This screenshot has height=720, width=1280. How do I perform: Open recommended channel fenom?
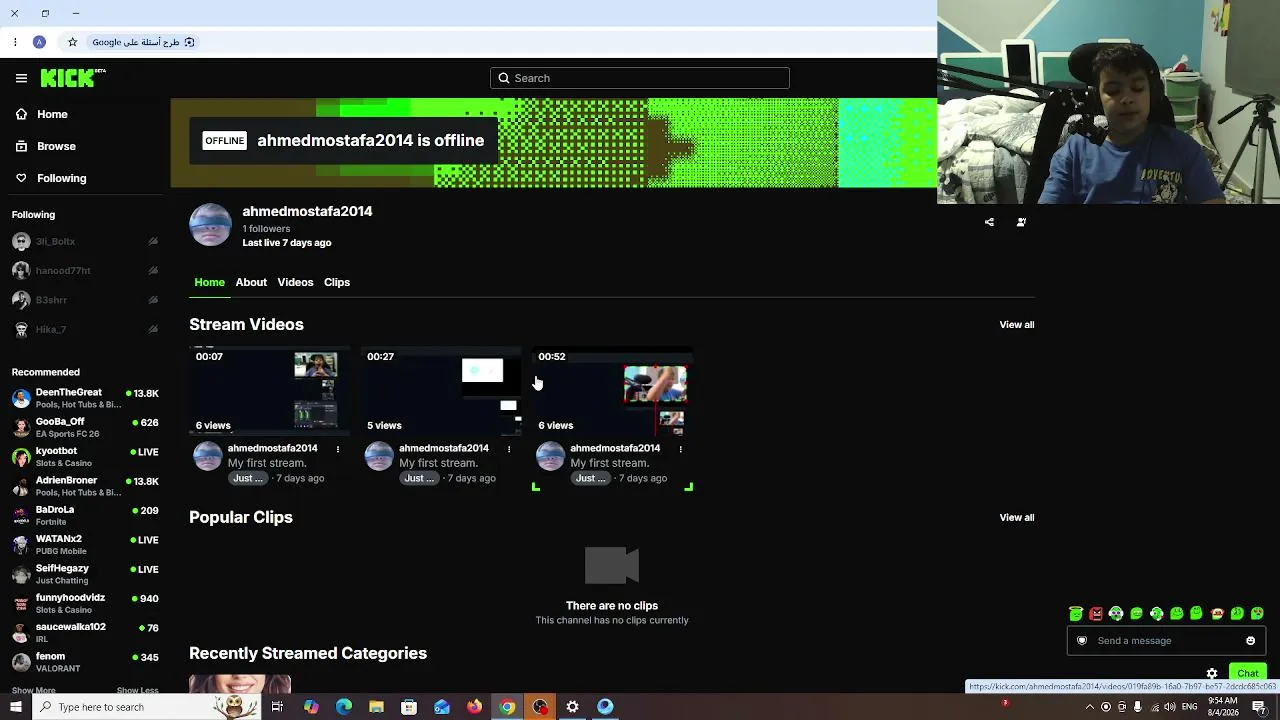click(85, 662)
